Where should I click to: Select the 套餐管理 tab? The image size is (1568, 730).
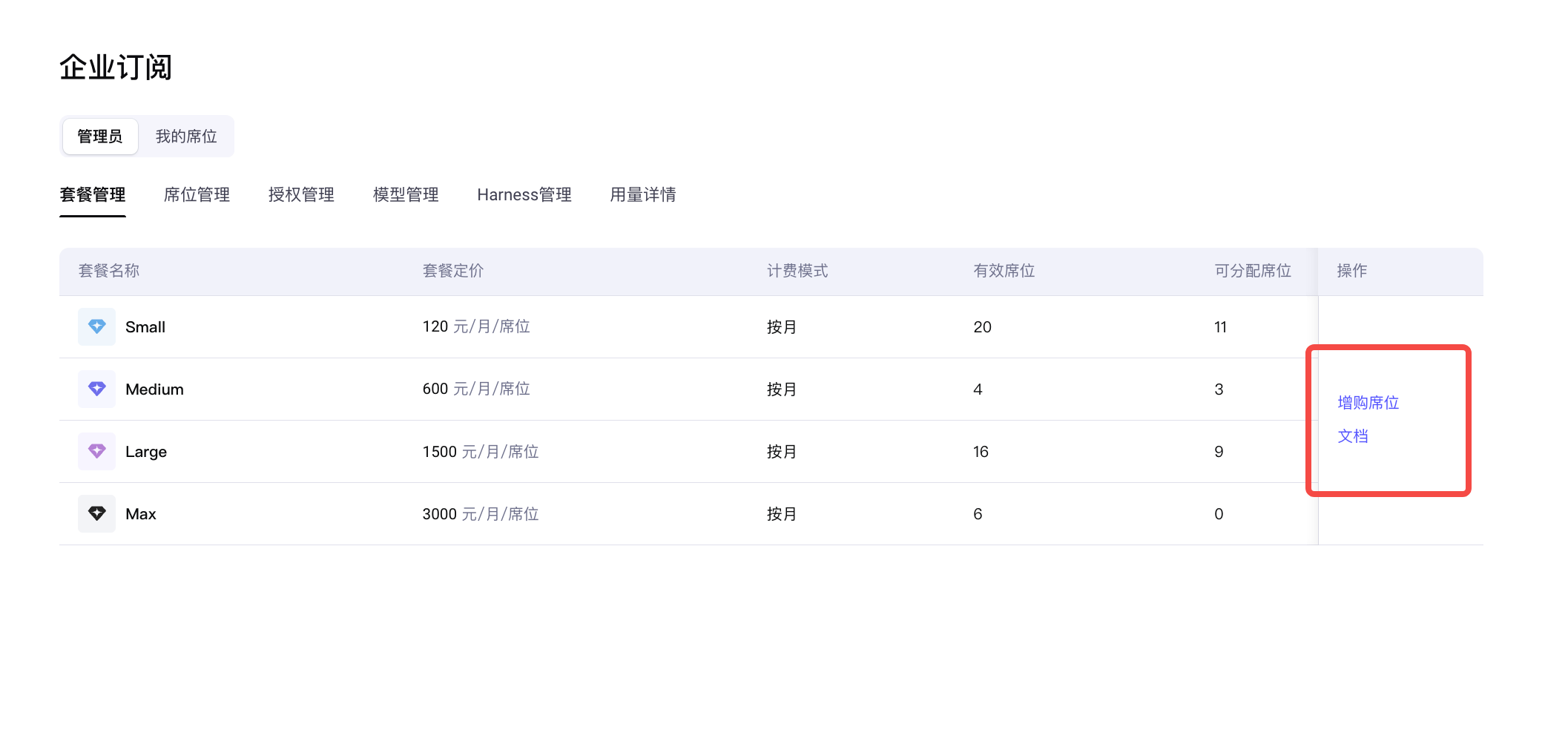pyautogui.click(x=93, y=194)
